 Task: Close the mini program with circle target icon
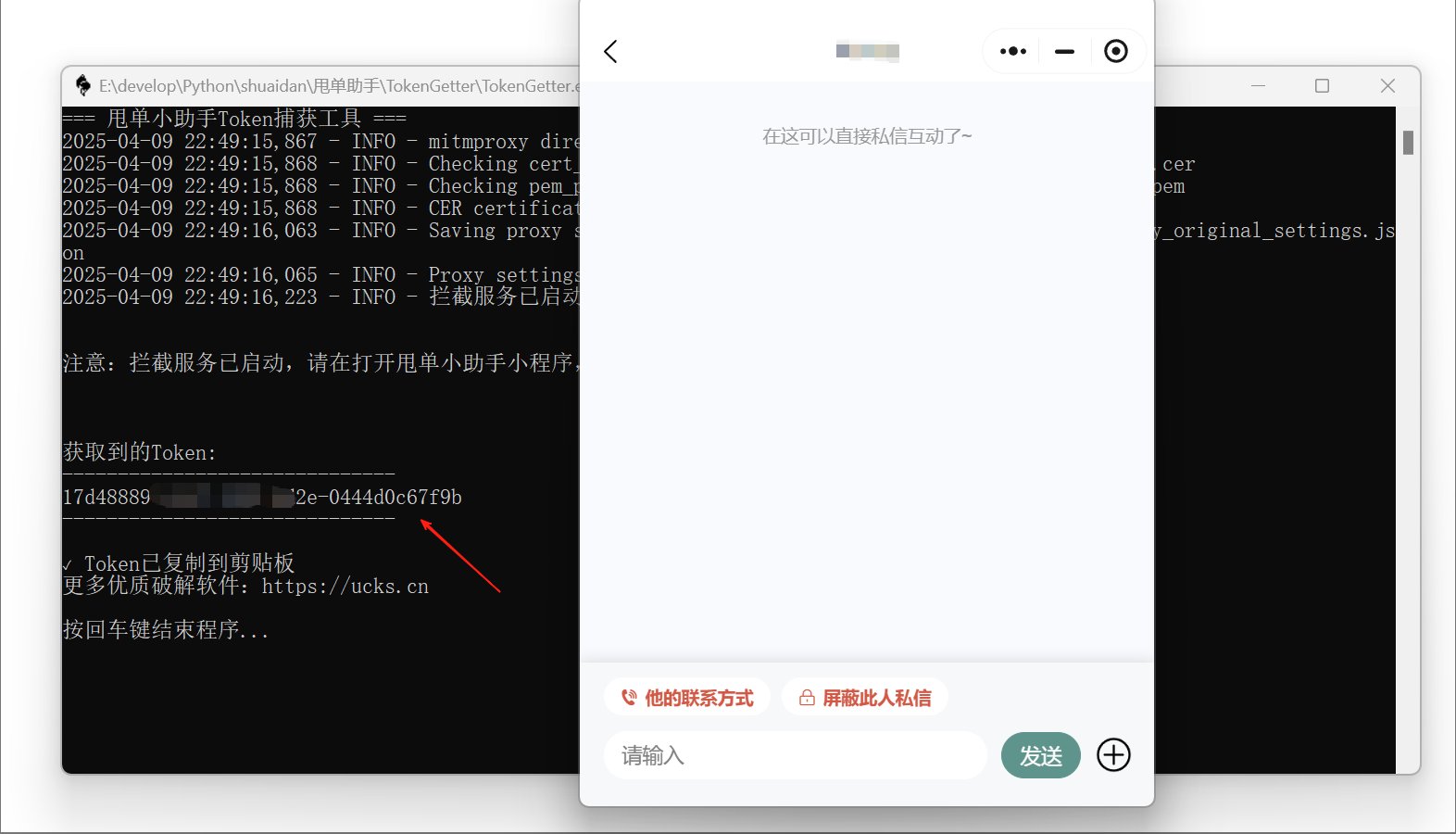point(1116,51)
